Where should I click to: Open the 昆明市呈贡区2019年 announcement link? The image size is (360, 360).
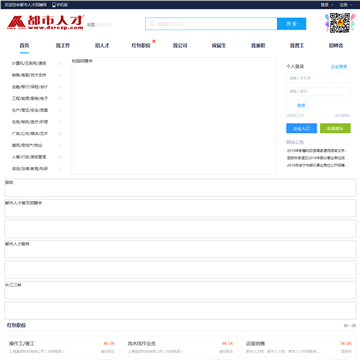point(317,158)
